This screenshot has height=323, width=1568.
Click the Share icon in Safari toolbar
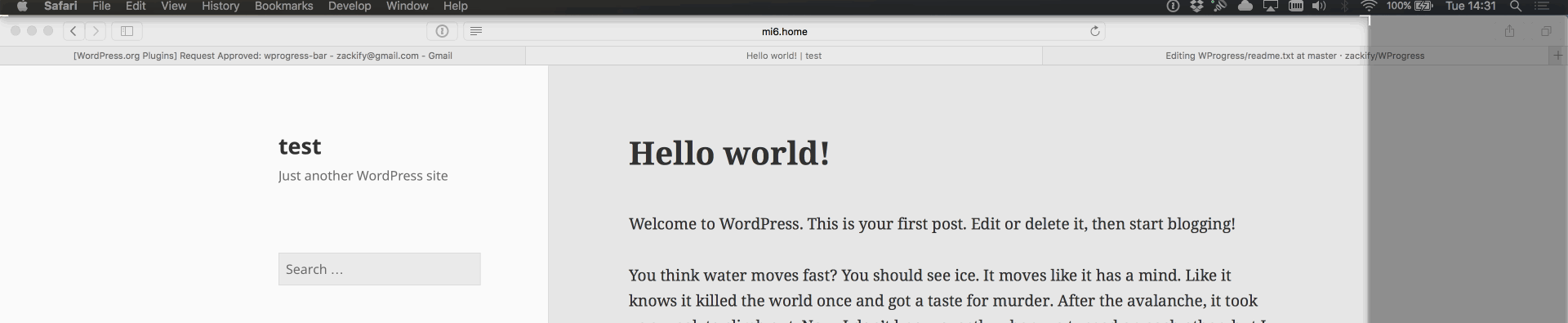point(1509,31)
